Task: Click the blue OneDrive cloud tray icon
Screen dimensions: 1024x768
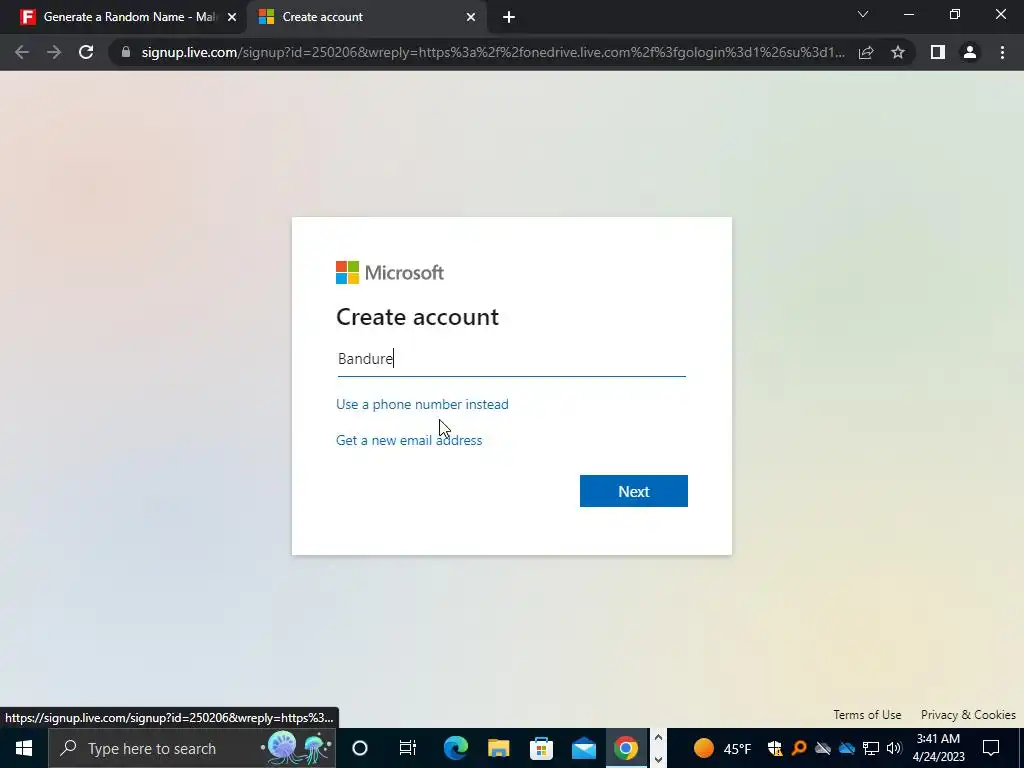Action: [x=847, y=748]
